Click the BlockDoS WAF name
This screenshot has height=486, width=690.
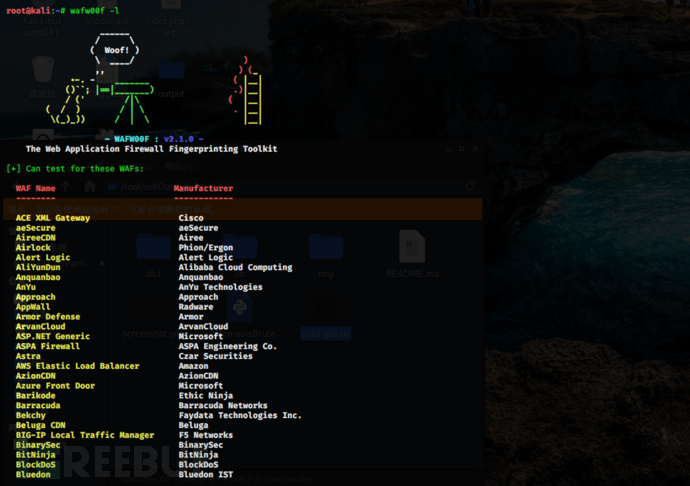pyautogui.click(x=36, y=464)
